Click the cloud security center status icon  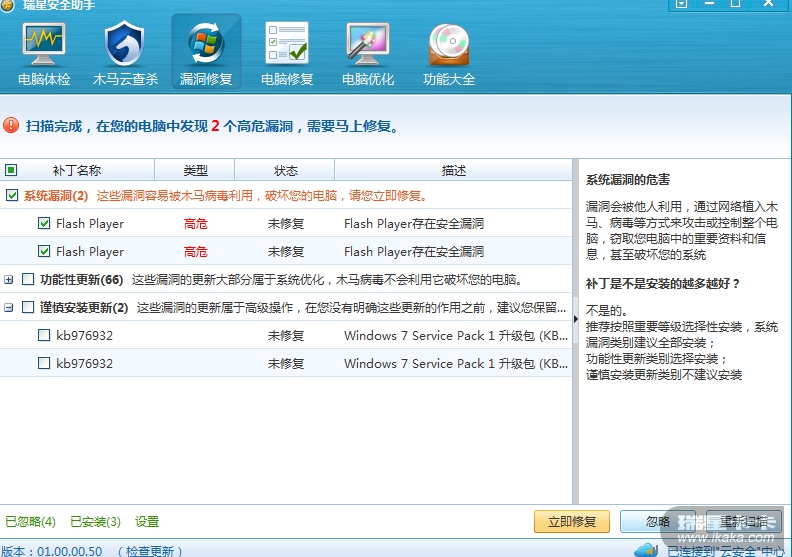coord(646,550)
